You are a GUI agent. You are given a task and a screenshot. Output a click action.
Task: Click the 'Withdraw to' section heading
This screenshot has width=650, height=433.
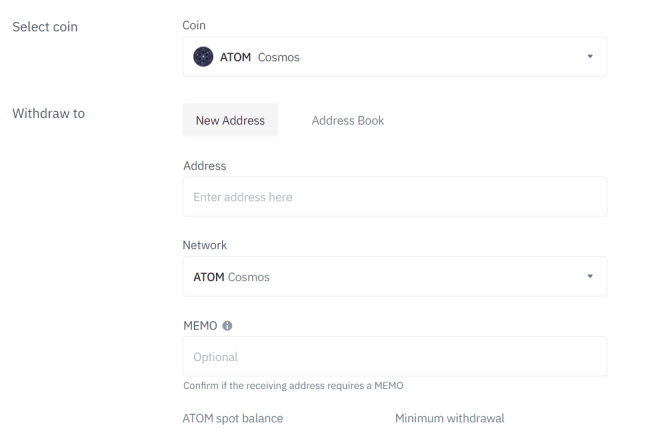click(x=48, y=113)
